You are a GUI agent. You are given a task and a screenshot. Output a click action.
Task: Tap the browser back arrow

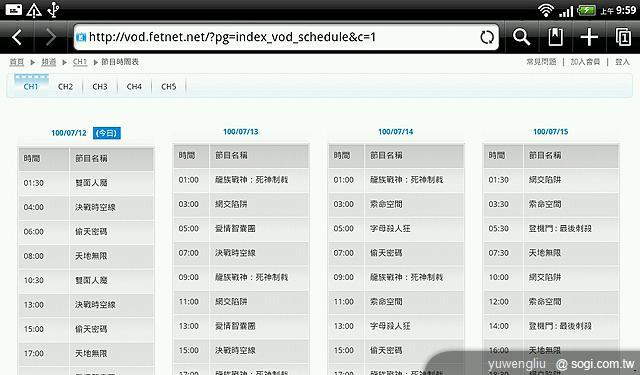click(x=17, y=38)
